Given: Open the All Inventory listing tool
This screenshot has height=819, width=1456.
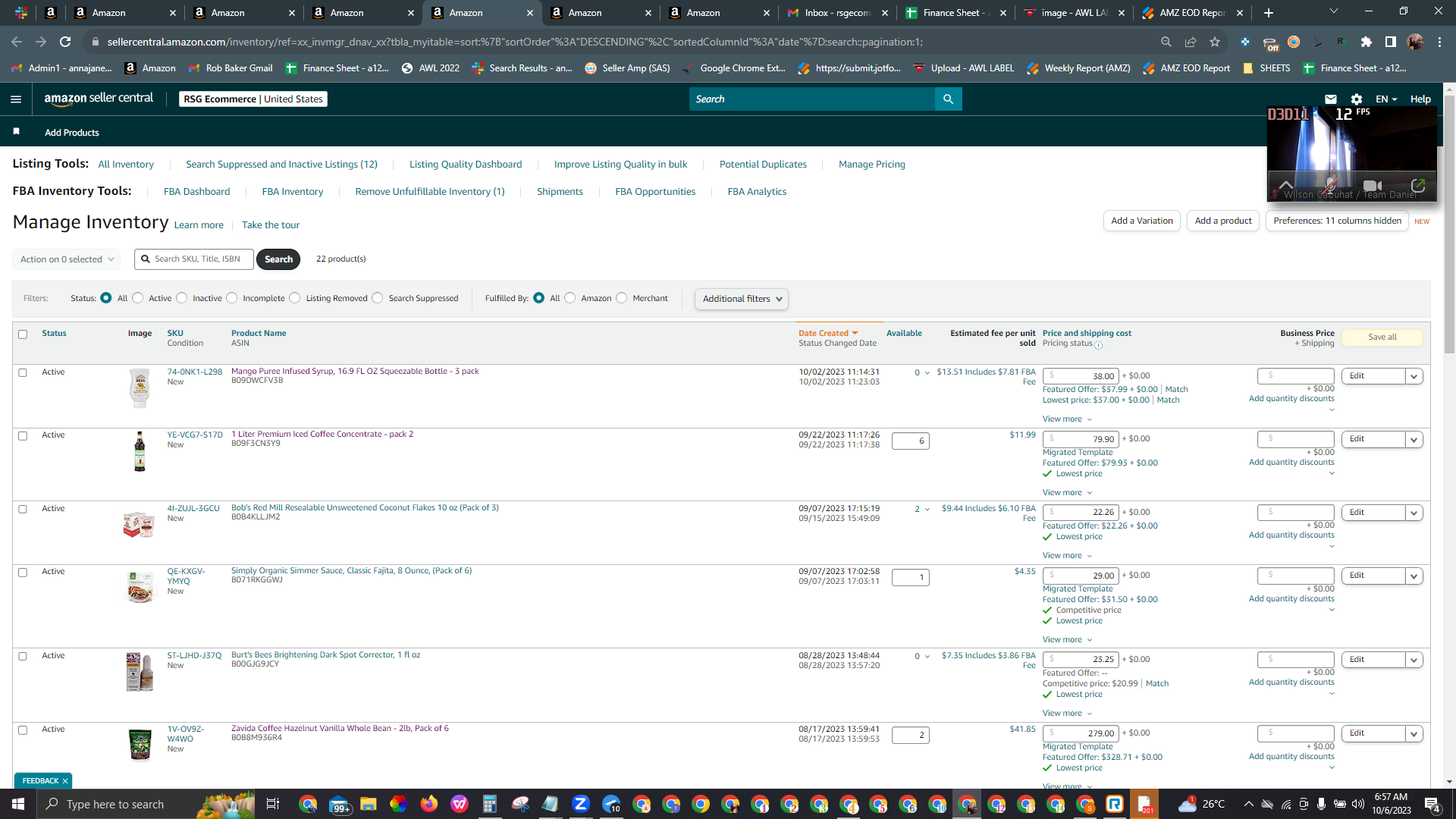Looking at the screenshot, I should pos(126,165).
